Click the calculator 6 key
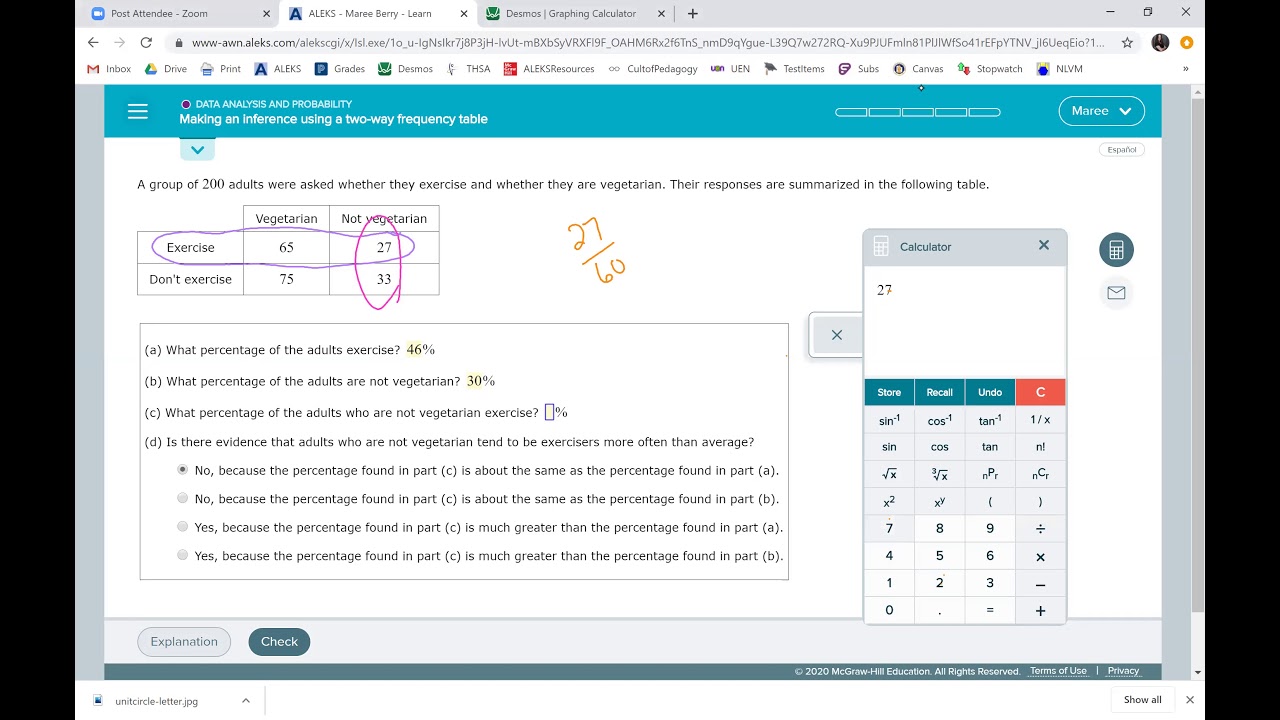1280x720 pixels. (990, 556)
